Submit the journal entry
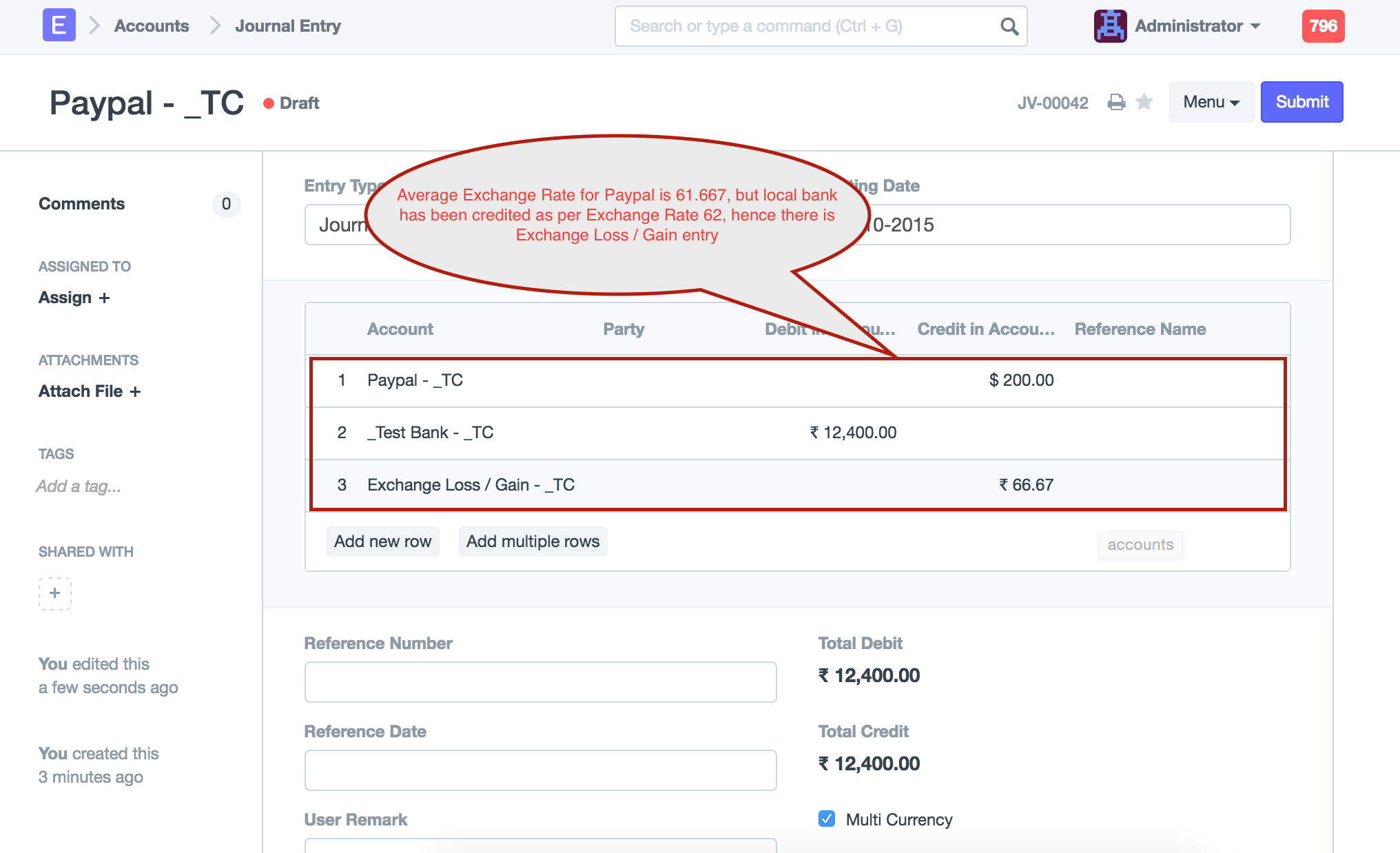The width and height of the screenshot is (1400, 853). click(1301, 102)
